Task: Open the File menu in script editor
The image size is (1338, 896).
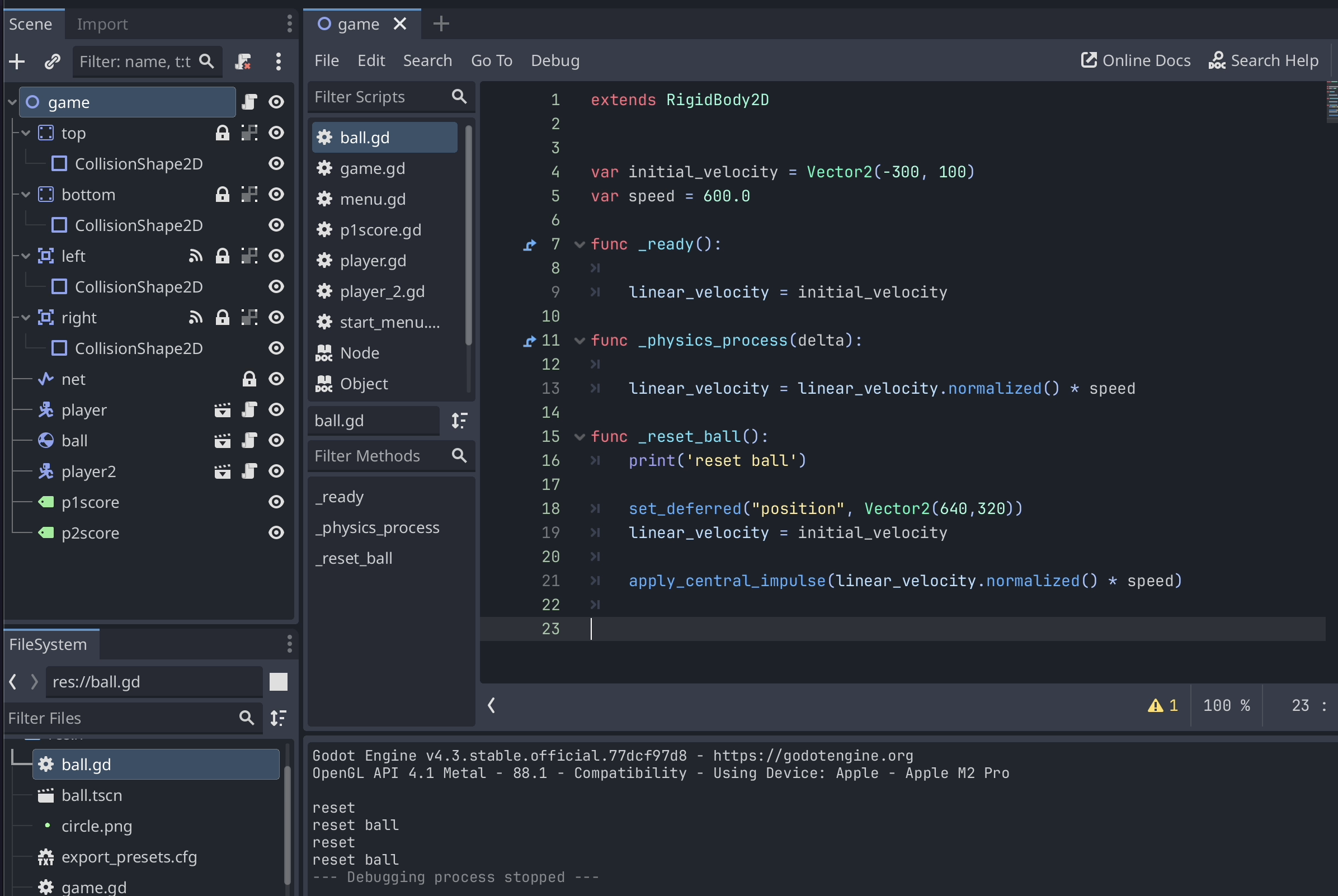Action: (327, 60)
